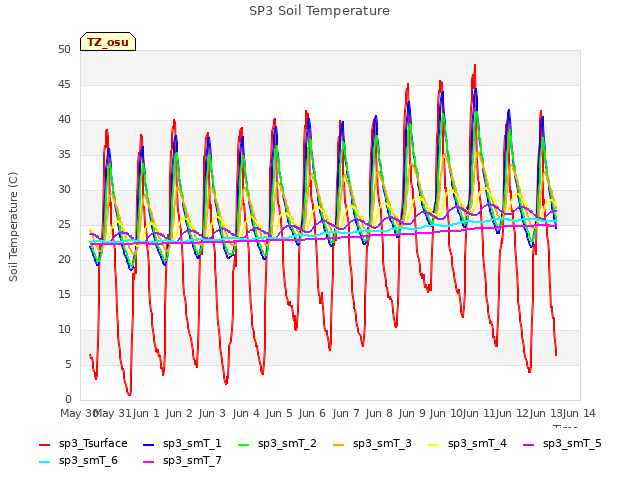Image resolution: width=640 pixels, height=480 pixels.
Task: Click the purple sp3_smT_5 legend swatch
Action: [x=529, y=444]
